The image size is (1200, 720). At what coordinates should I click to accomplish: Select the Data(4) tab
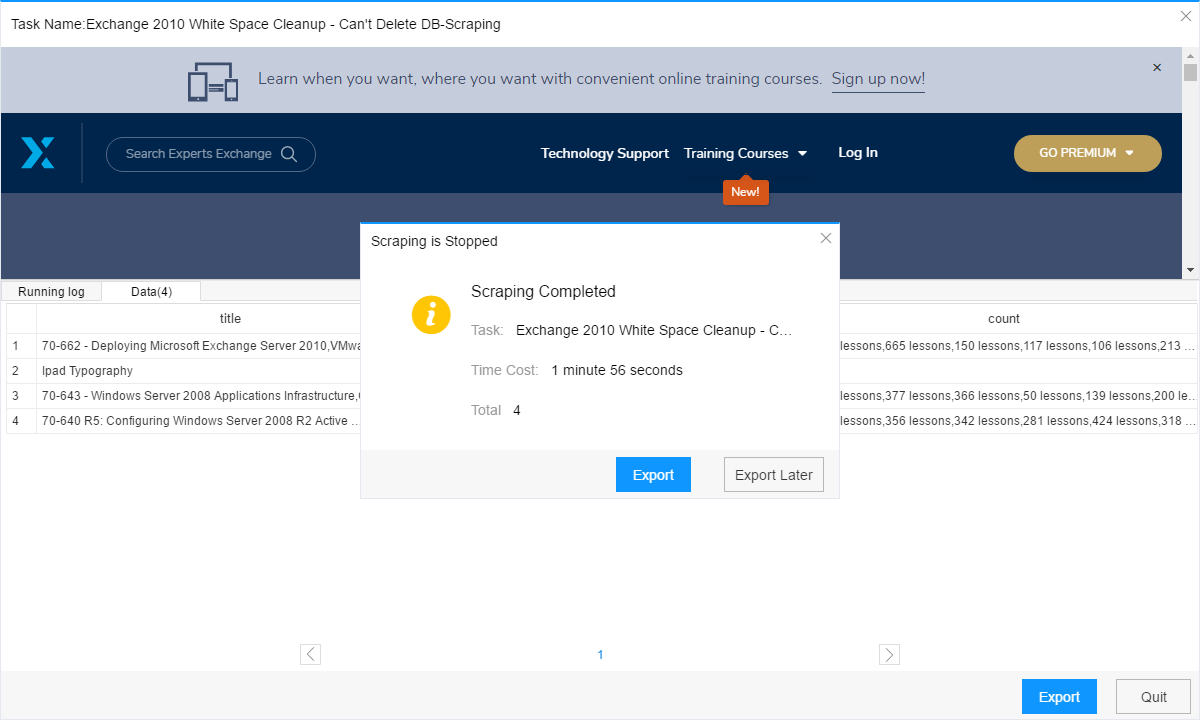(x=151, y=291)
